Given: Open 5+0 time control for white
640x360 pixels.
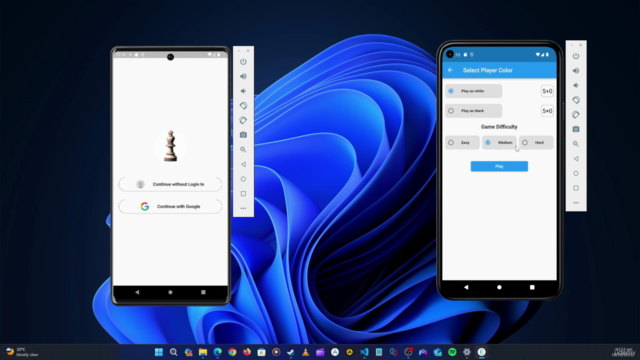Looking at the screenshot, I should [x=547, y=91].
